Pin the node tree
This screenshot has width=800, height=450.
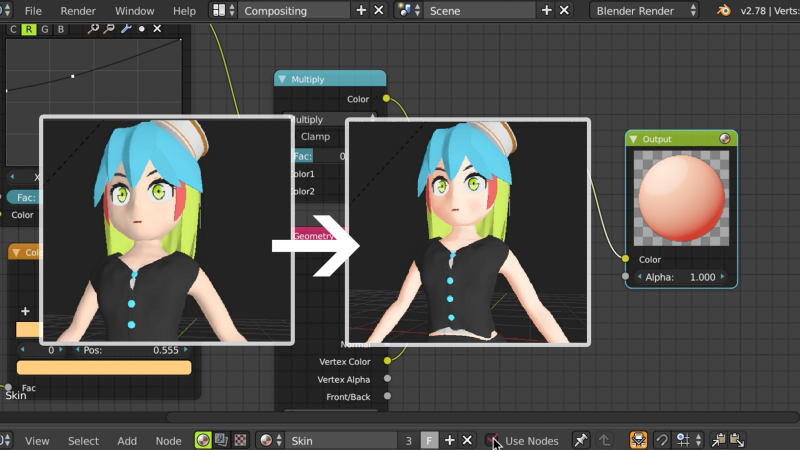point(580,440)
